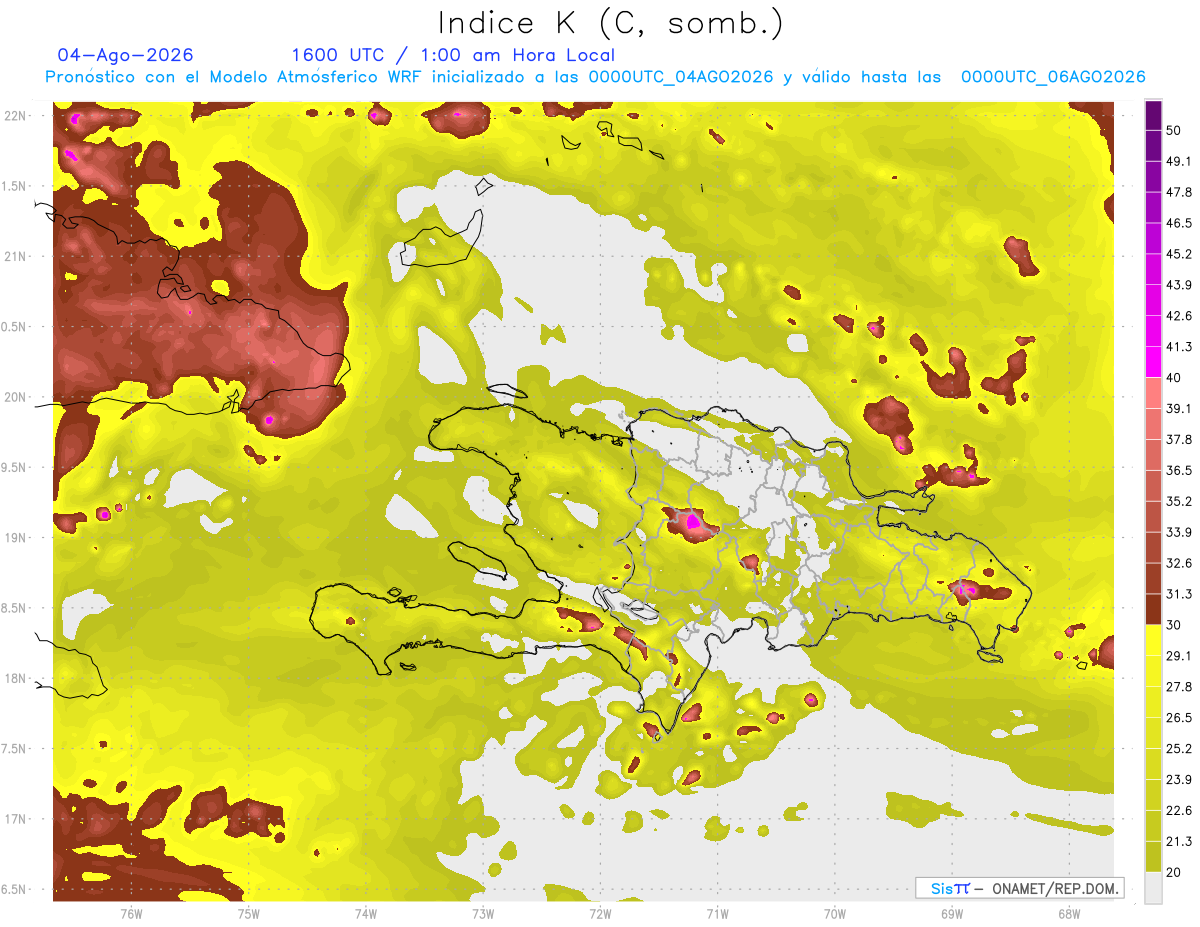
Task: Click "1600 UTC / 1:00 am Hora Local"
Action: (x=453, y=55)
